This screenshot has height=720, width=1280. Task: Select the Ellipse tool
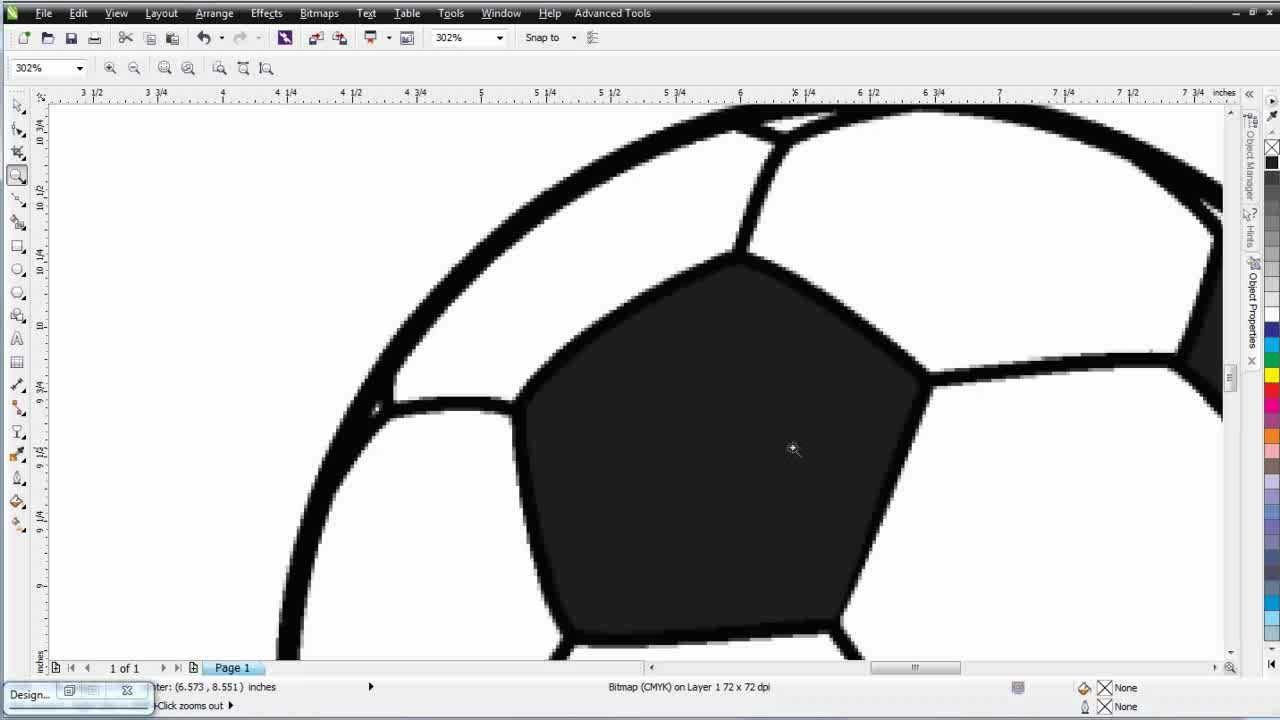17,267
